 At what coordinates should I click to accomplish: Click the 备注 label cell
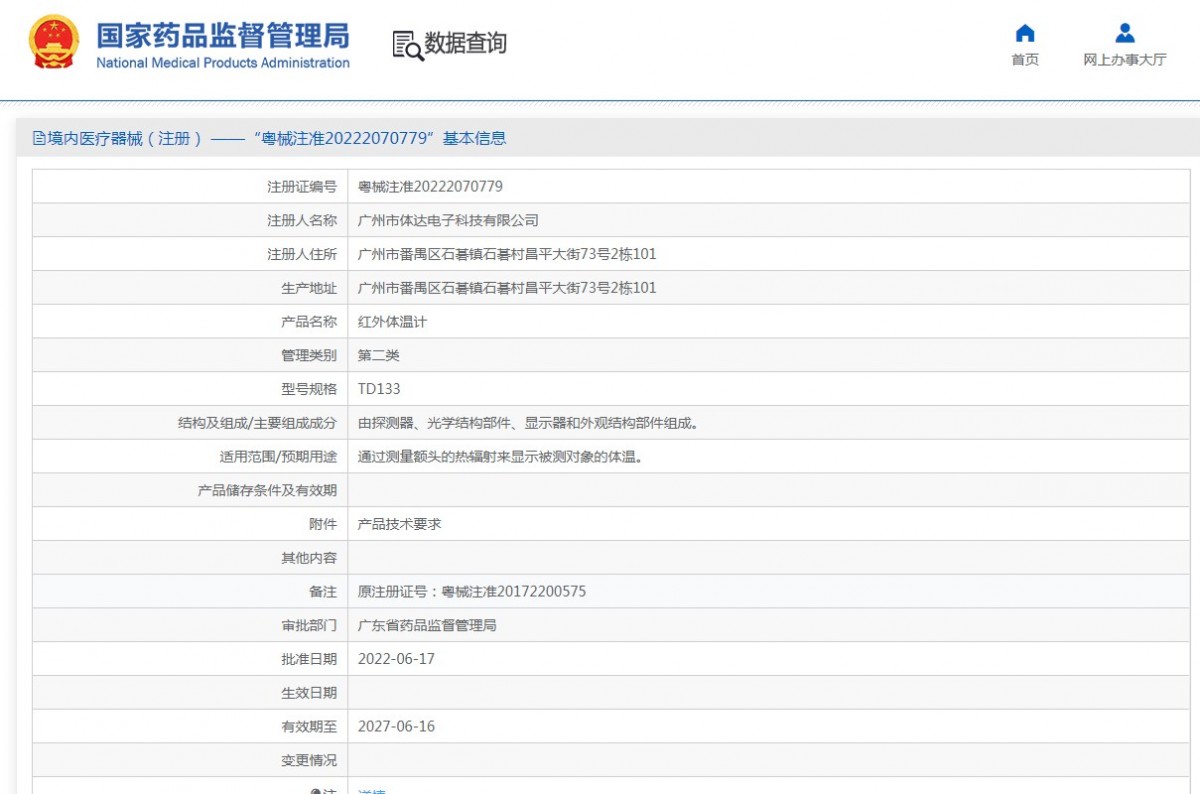190,591
